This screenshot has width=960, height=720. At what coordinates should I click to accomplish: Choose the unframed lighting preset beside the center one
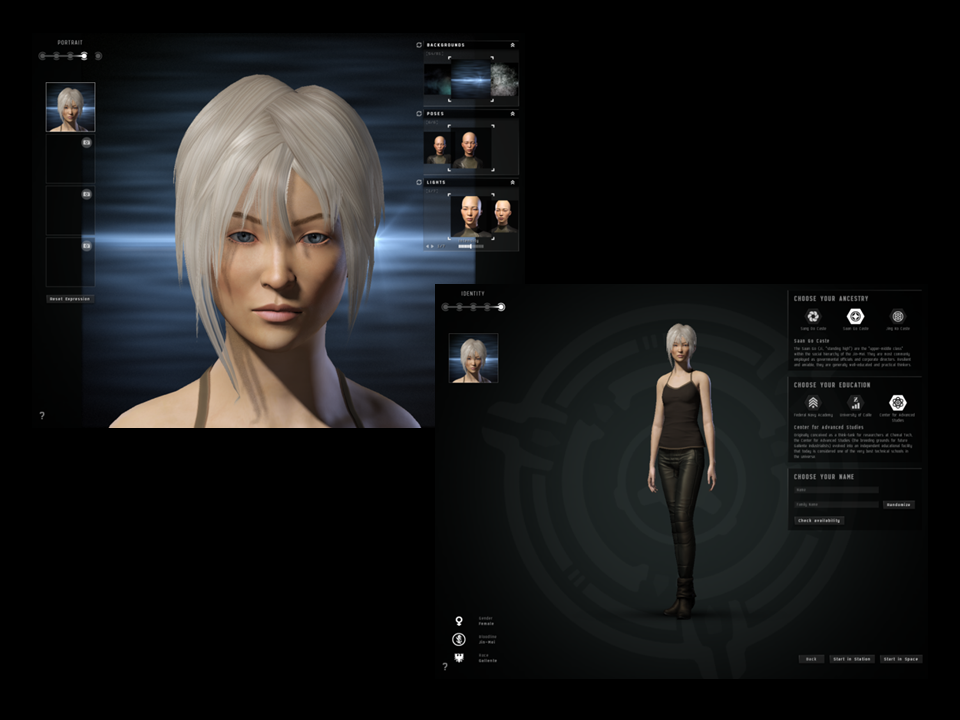point(504,216)
